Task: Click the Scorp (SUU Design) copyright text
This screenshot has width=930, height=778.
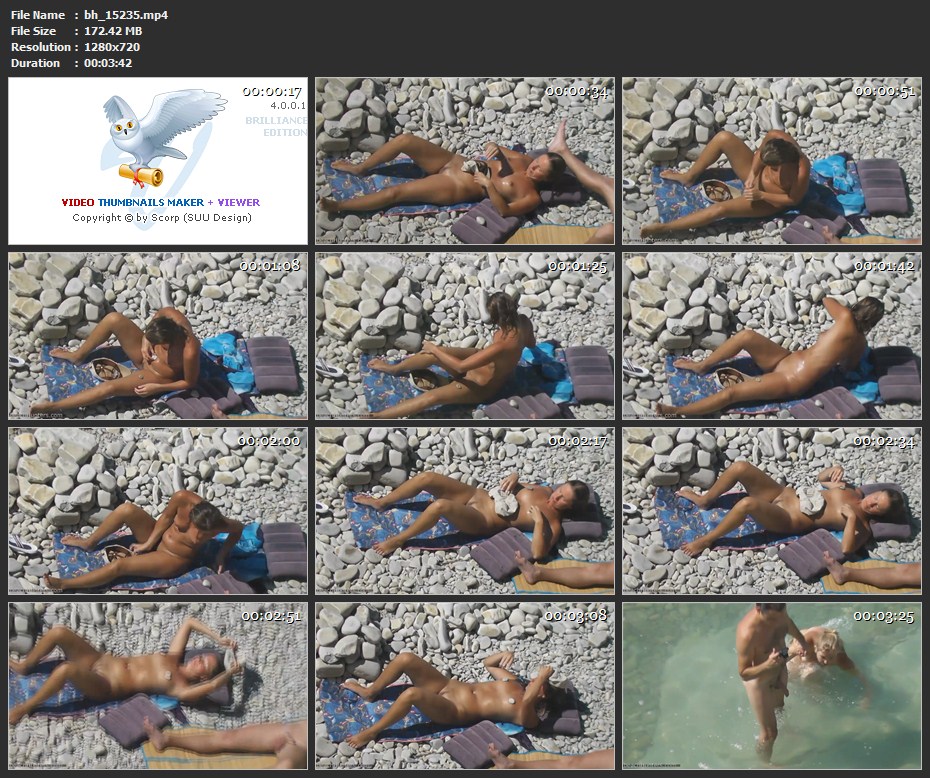Action: [161, 218]
